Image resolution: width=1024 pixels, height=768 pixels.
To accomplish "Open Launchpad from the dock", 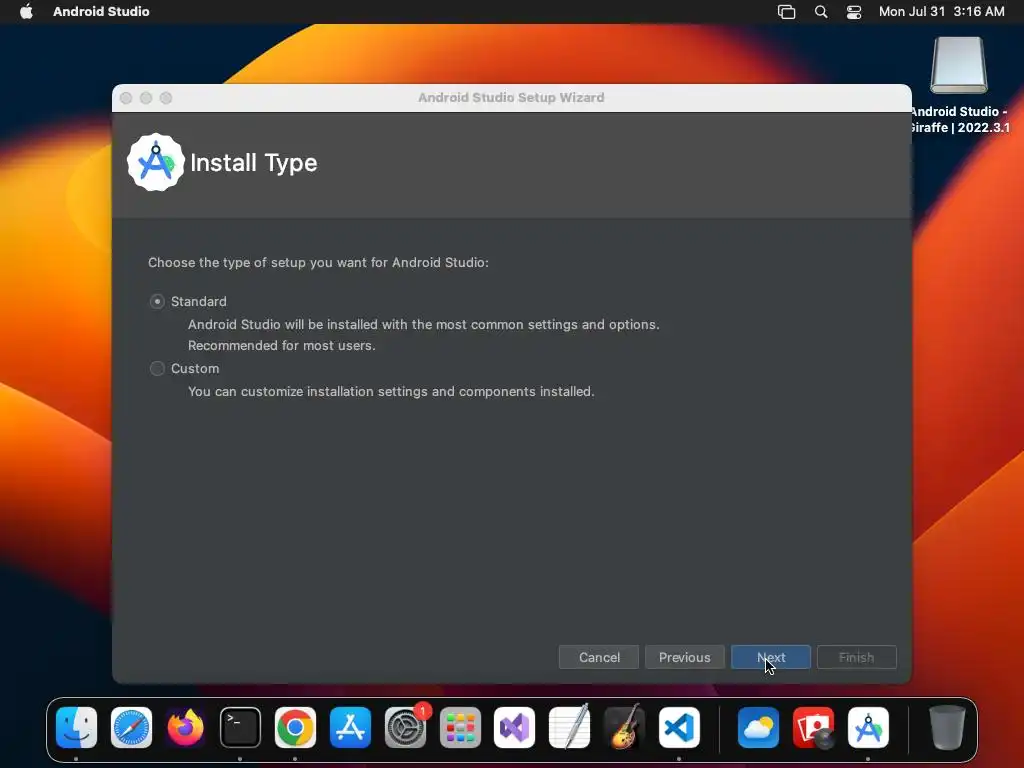I will pyautogui.click(x=460, y=728).
